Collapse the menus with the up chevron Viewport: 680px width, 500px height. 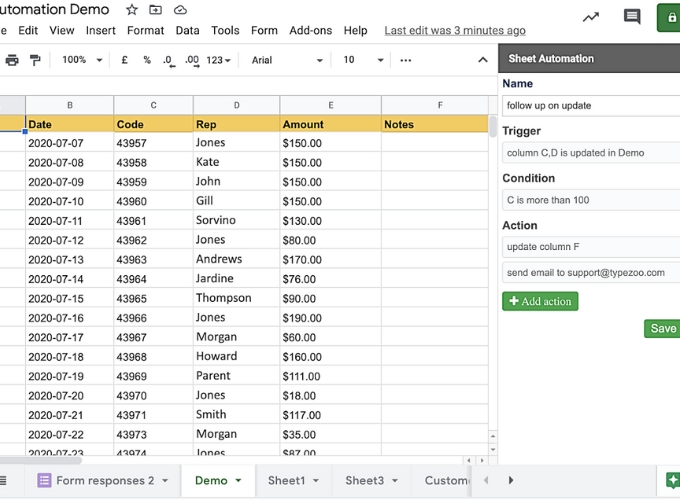click(483, 60)
